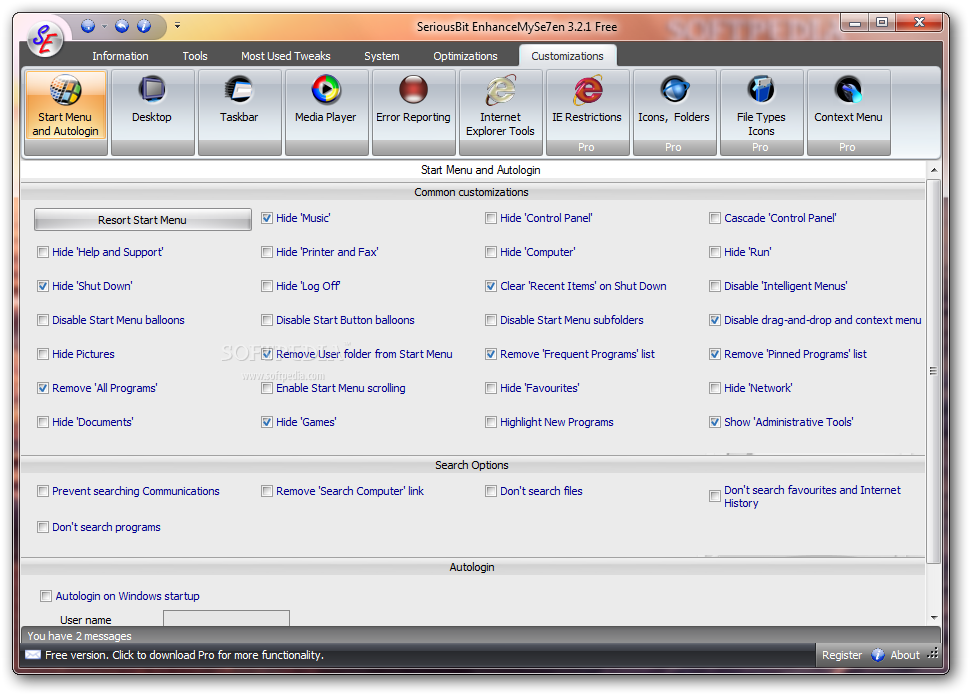Toggle Show 'Administrative Tools' checkbox
Screen dimensions: 970x695
[715, 422]
